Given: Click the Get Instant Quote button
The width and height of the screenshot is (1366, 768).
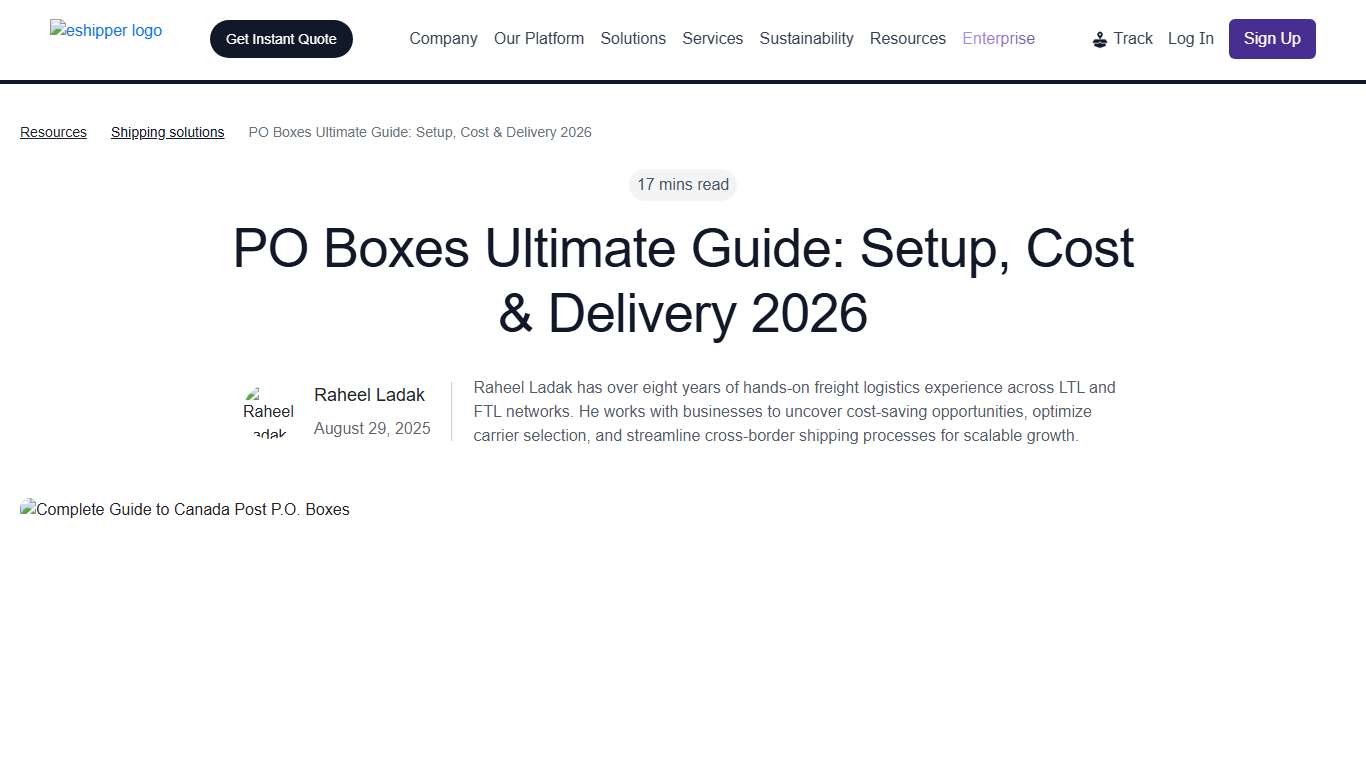Looking at the screenshot, I should pyautogui.click(x=281, y=39).
